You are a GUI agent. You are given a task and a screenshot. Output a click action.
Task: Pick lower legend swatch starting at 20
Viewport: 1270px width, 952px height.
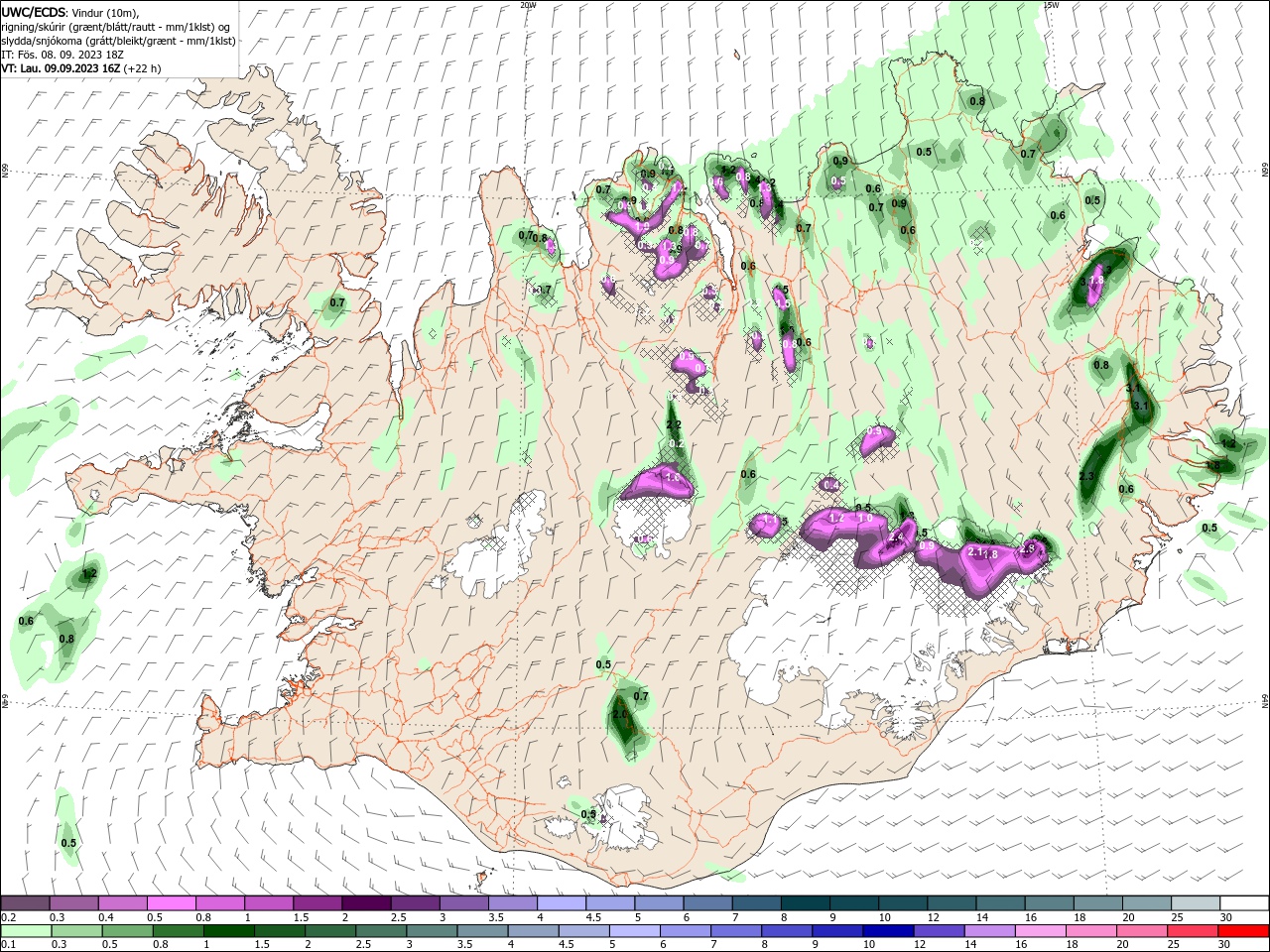[x=1141, y=931]
